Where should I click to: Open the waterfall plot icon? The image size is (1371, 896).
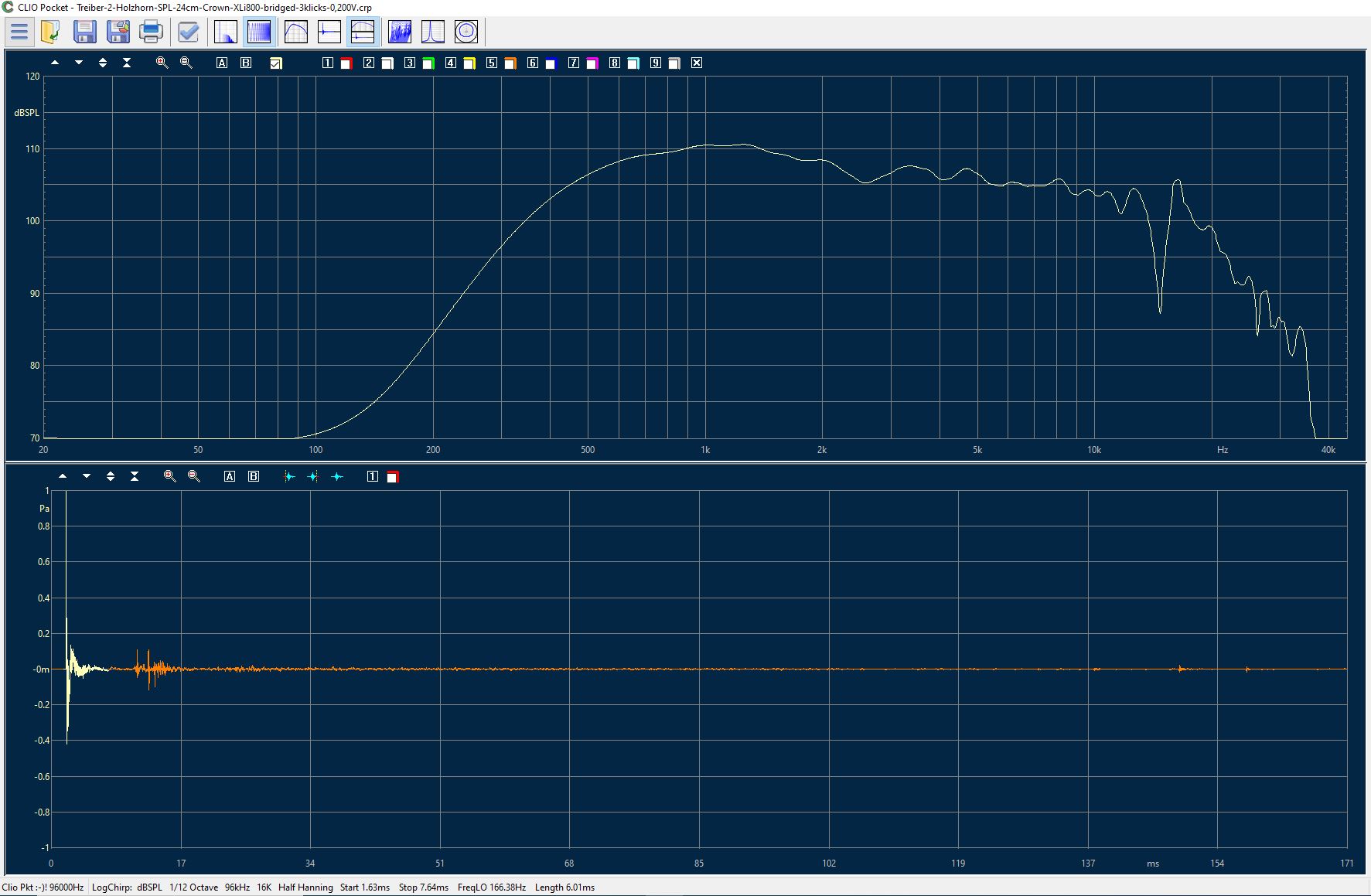point(400,32)
